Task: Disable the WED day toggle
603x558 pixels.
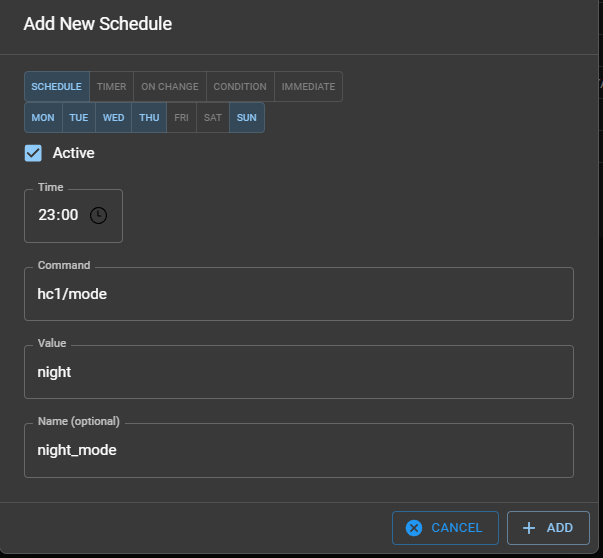Action: tap(114, 118)
